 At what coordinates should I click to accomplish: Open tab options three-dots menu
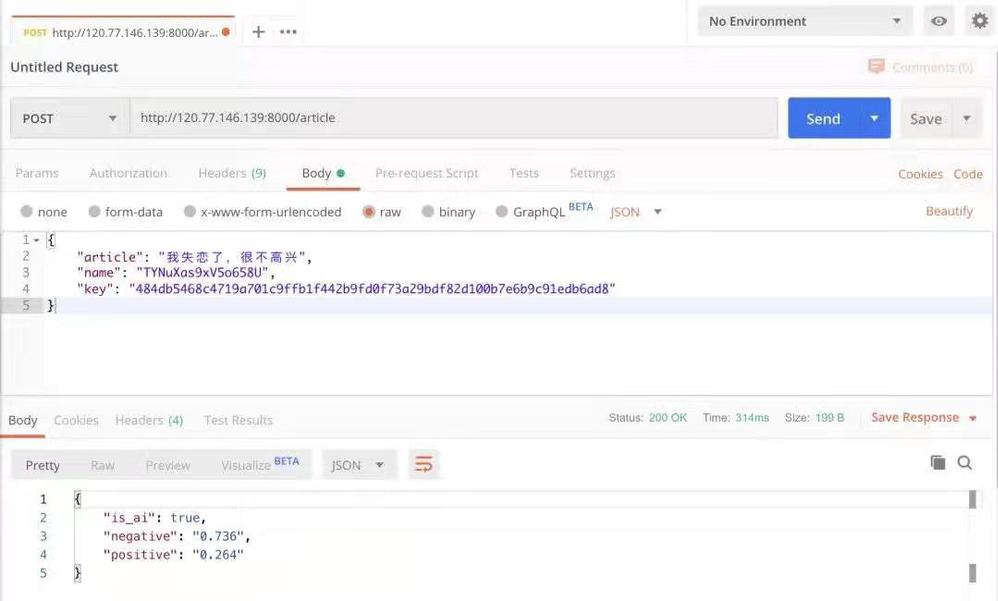click(288, 32)
